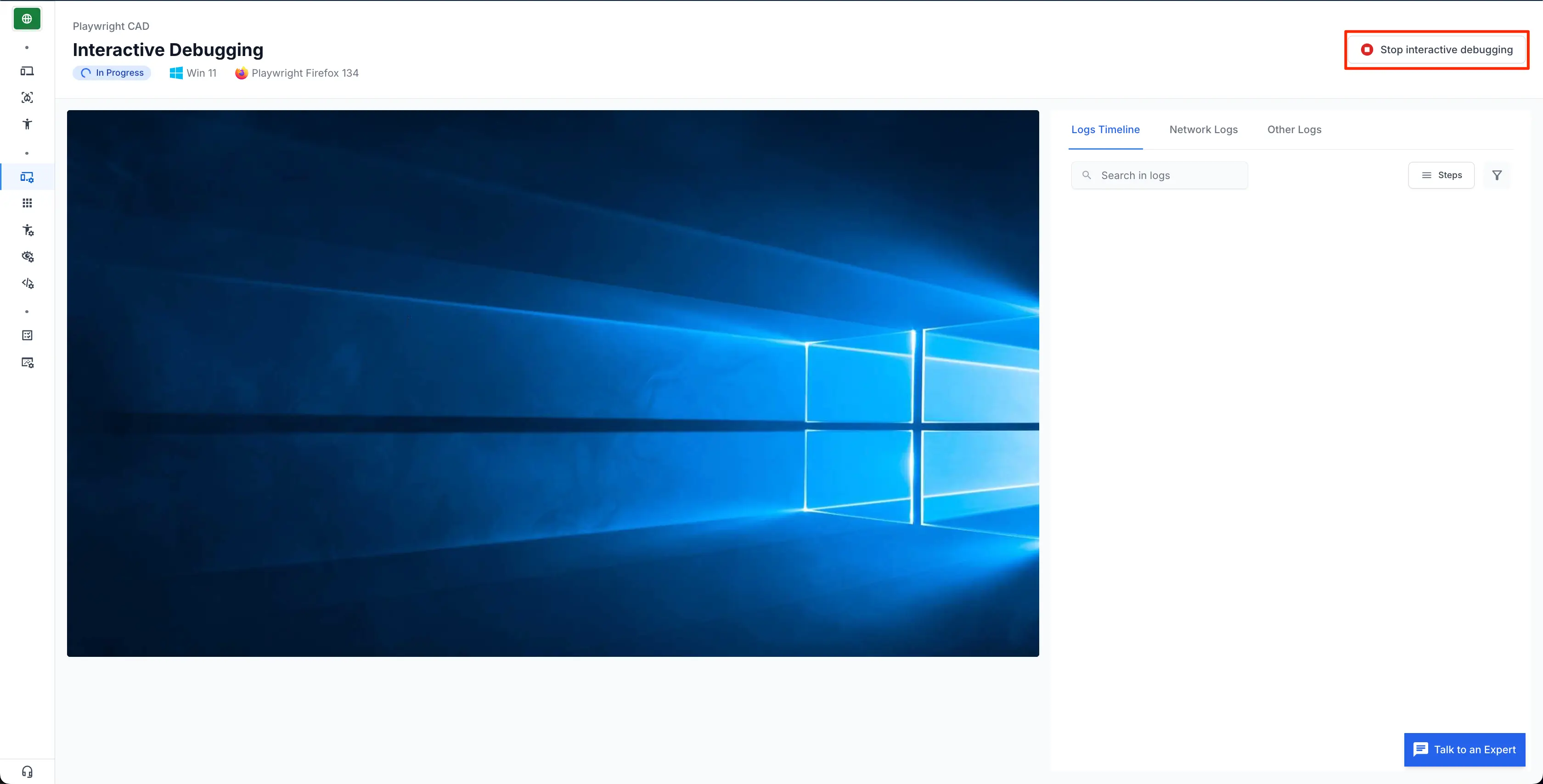Switch to the Network Logs tab

coord(1203,130)
